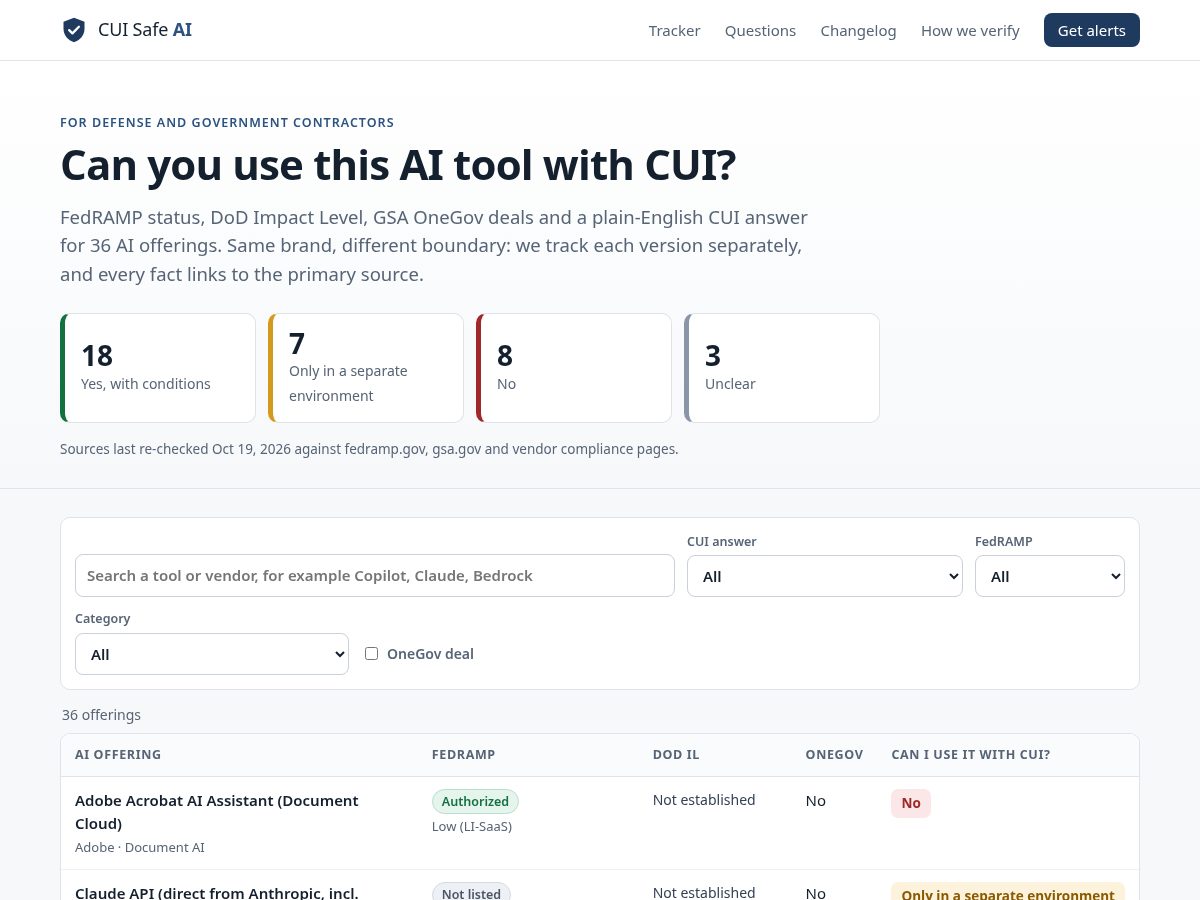This screenshot has width=1200, height=900.
Task: Open the Claude API row title
Action: click(217, 893)
